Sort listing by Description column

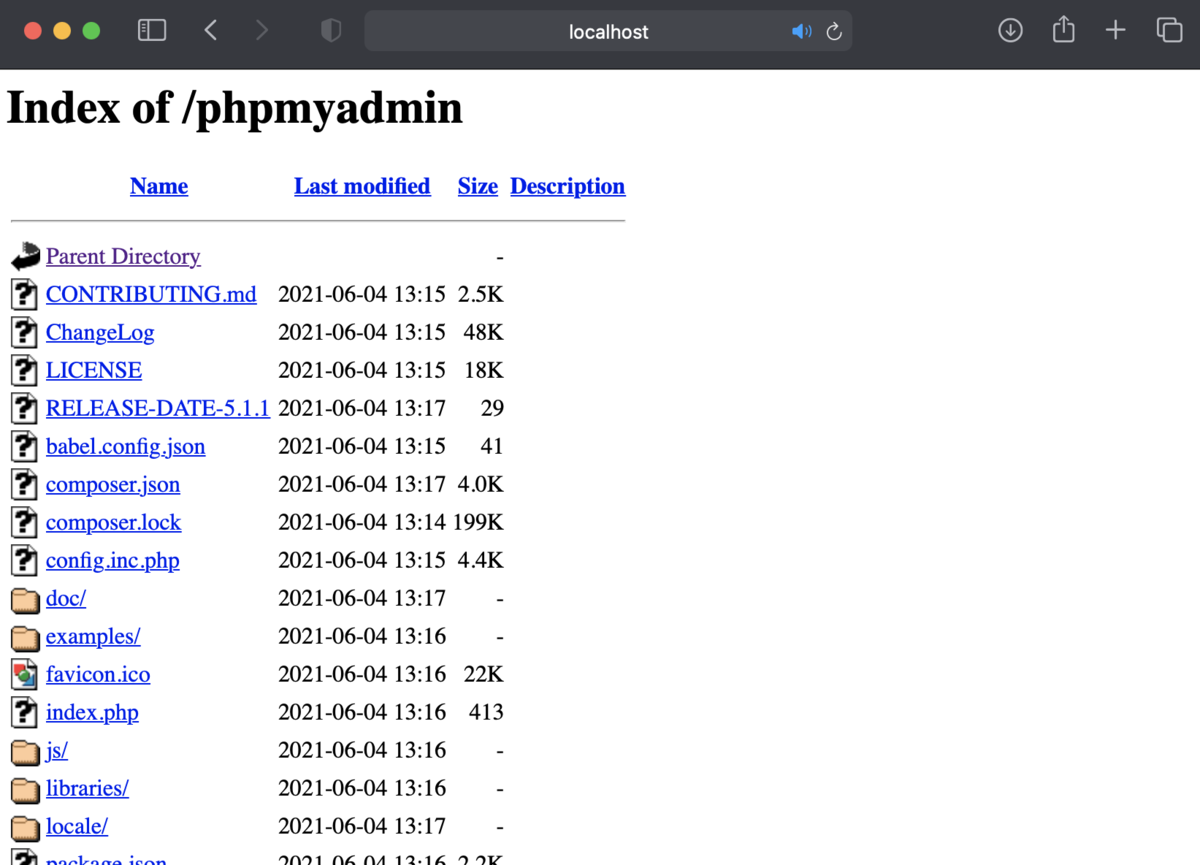pyautogui.click(x=568, y=186)
